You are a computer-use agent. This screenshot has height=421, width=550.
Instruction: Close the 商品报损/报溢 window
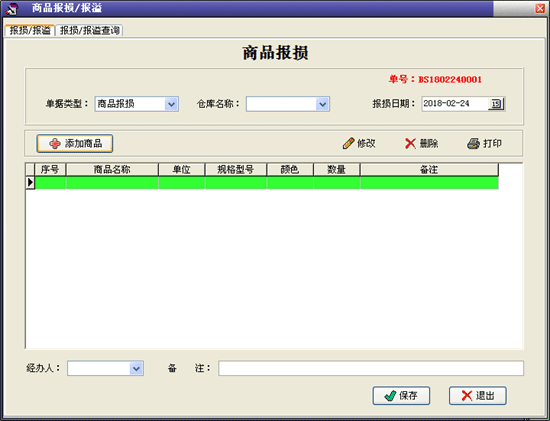tap(540, 8)
